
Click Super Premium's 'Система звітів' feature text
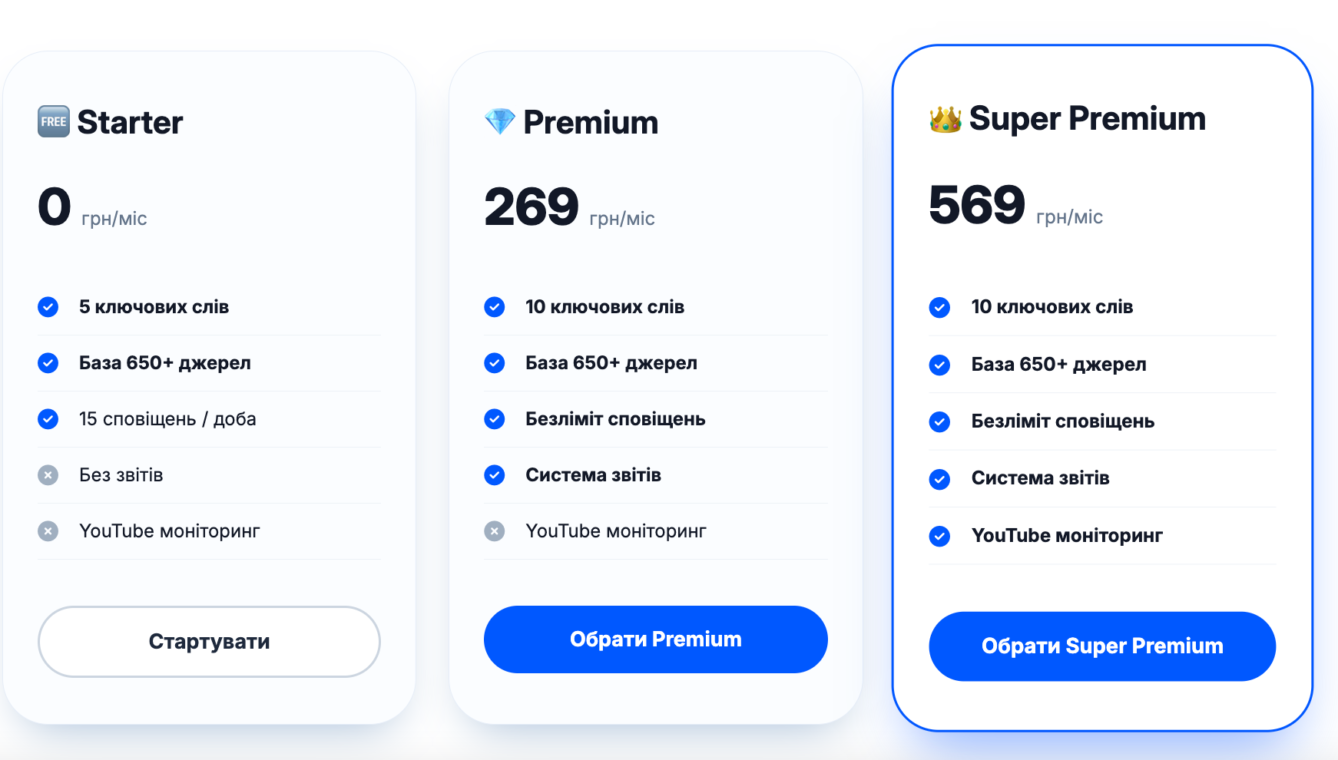(x=1040, y=478)
